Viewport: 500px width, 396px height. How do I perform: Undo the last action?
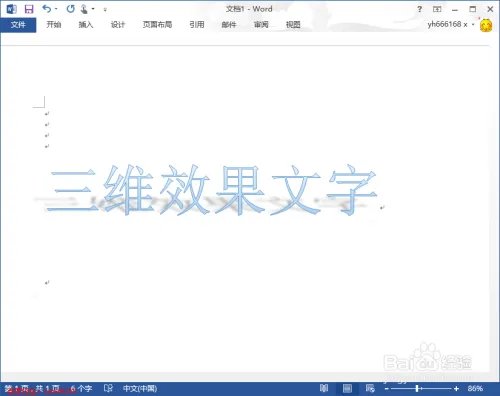click(x=46, y=9)
